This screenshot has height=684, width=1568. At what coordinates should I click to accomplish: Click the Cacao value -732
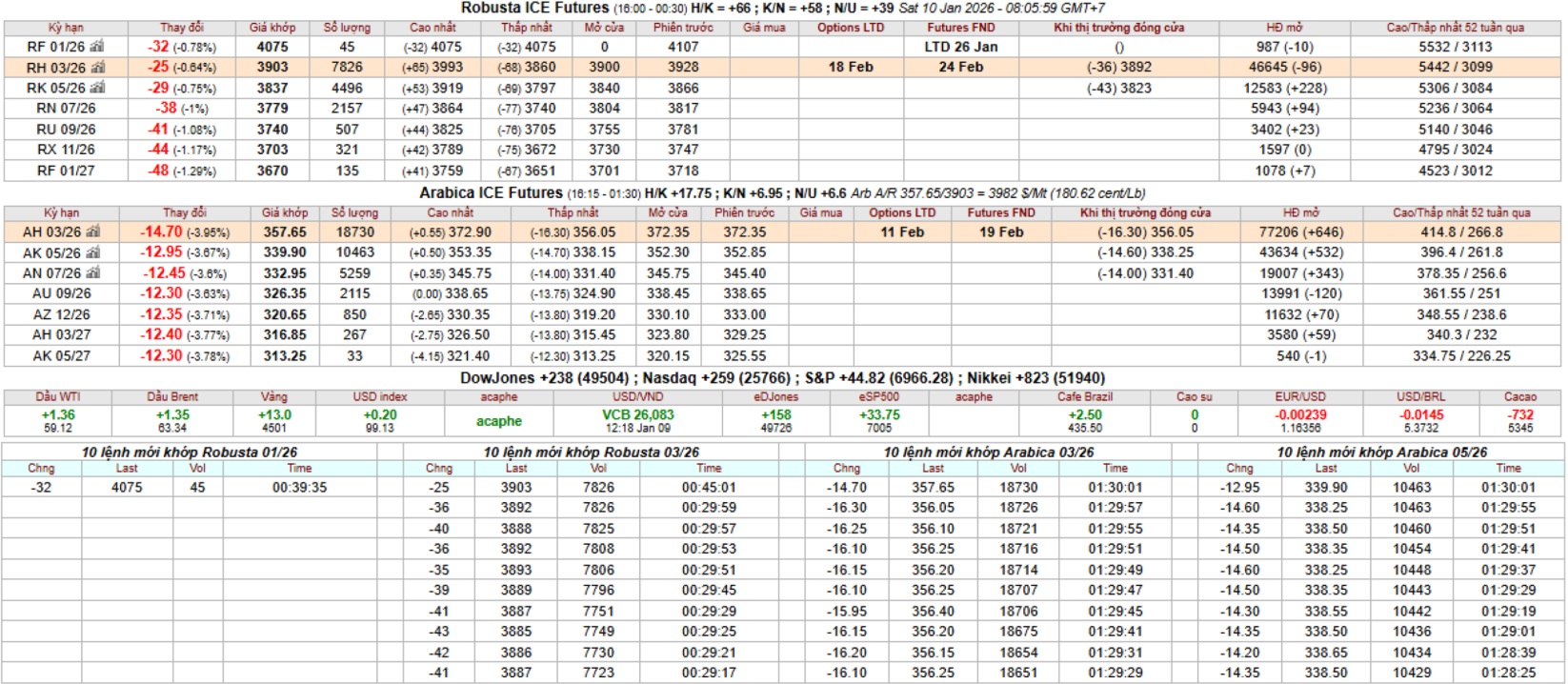(1520, 415)
